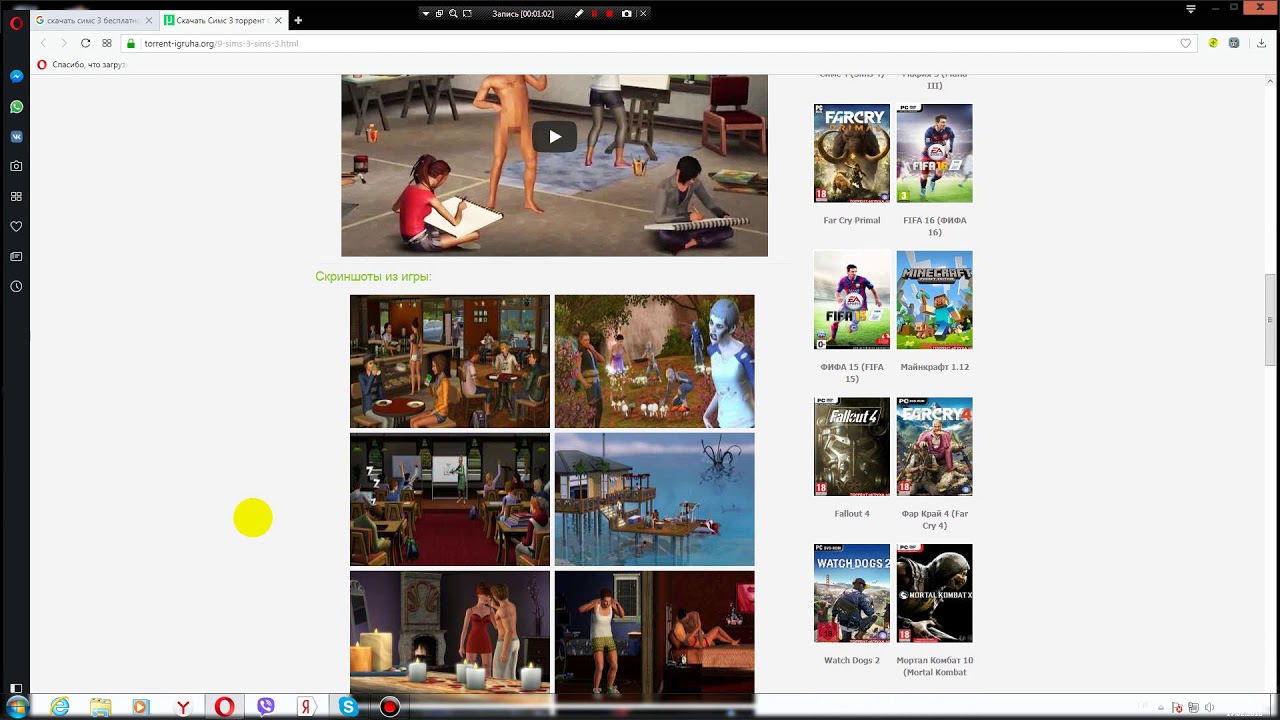The width and height of the screenshot is (1280, 720).
Task: Open the Yandex browser taskbar icon
Action: coord(183,707)
